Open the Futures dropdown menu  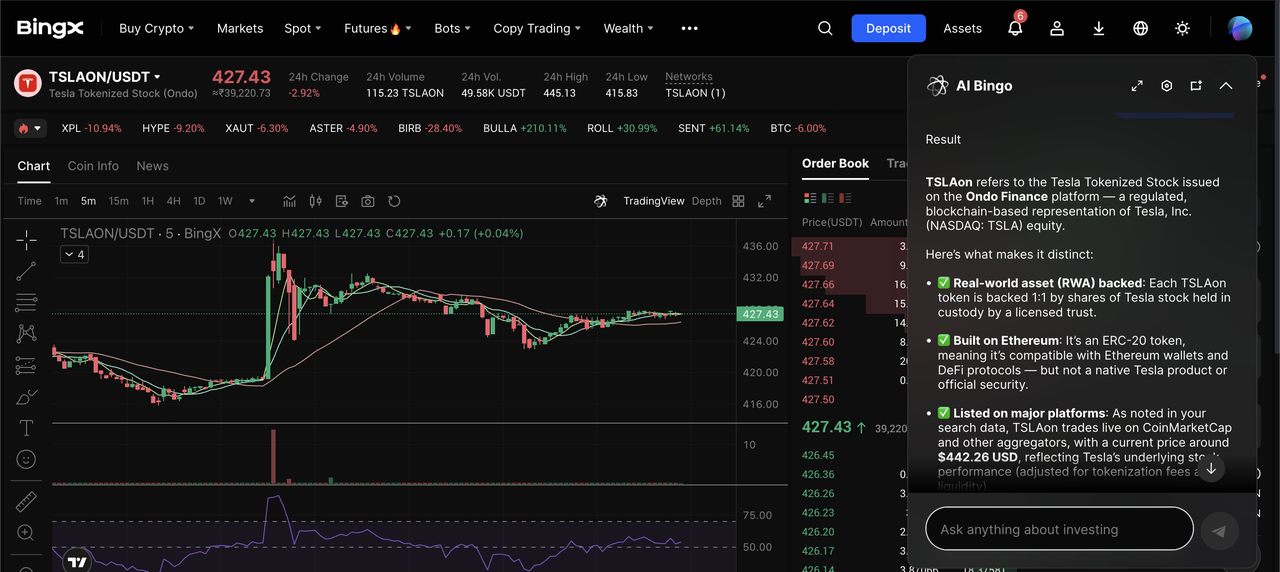click(377, 29)
